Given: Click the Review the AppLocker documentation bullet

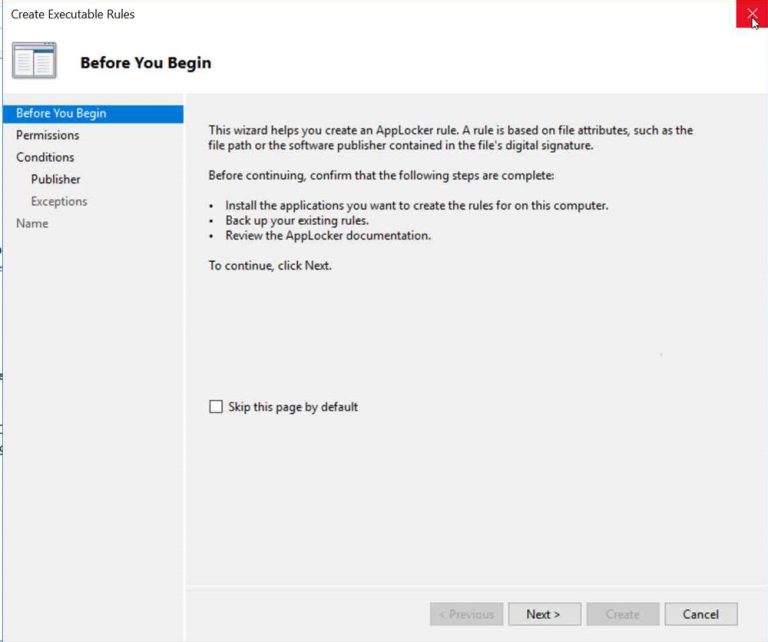Looking at the screenshot, I should pos(327,235).
